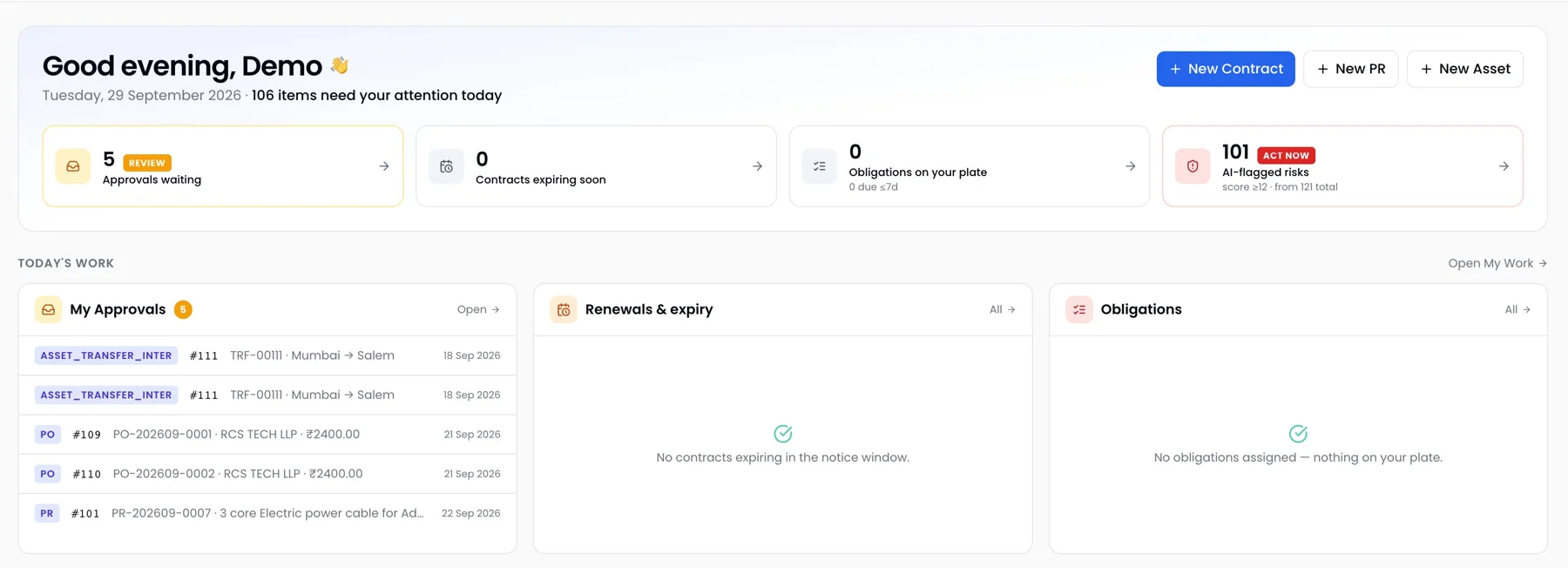
Task: Click the 101 AI-flagged risks count
Action: (x=1235, y=152)
